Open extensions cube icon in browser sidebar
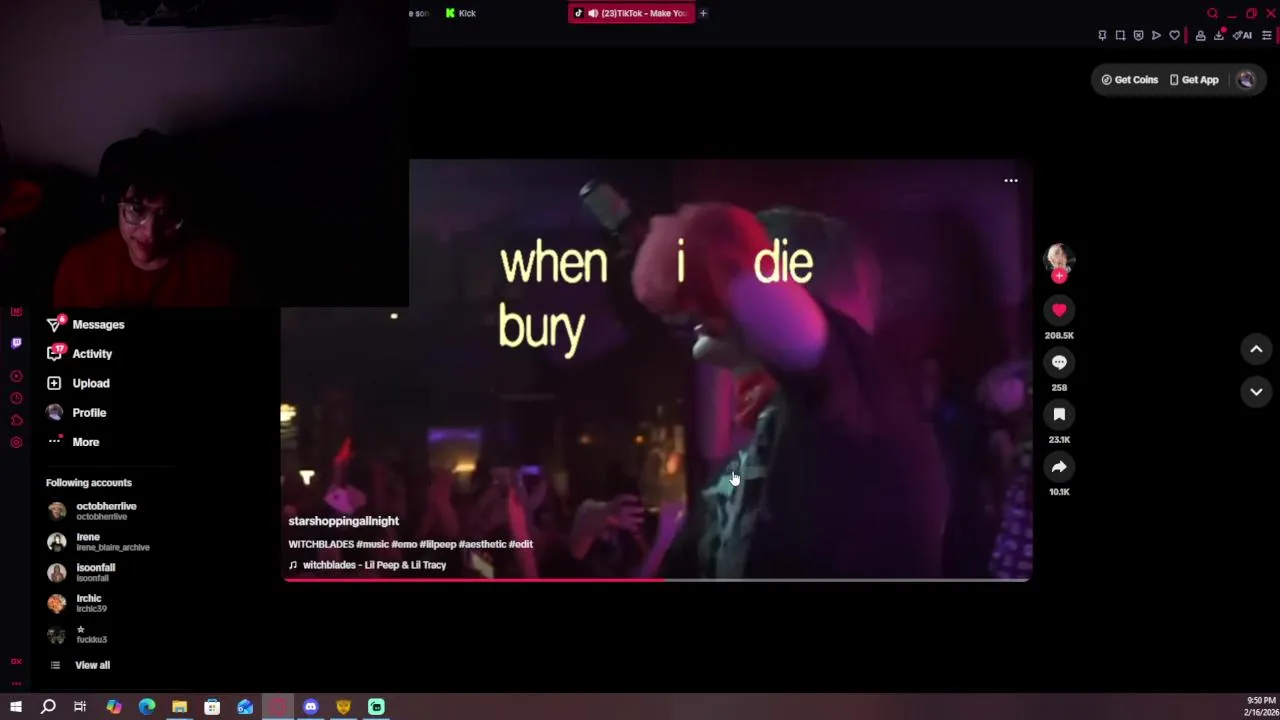Image resolution: width=1280 pixels, height=720 pixels. click(x=16, y=420)
